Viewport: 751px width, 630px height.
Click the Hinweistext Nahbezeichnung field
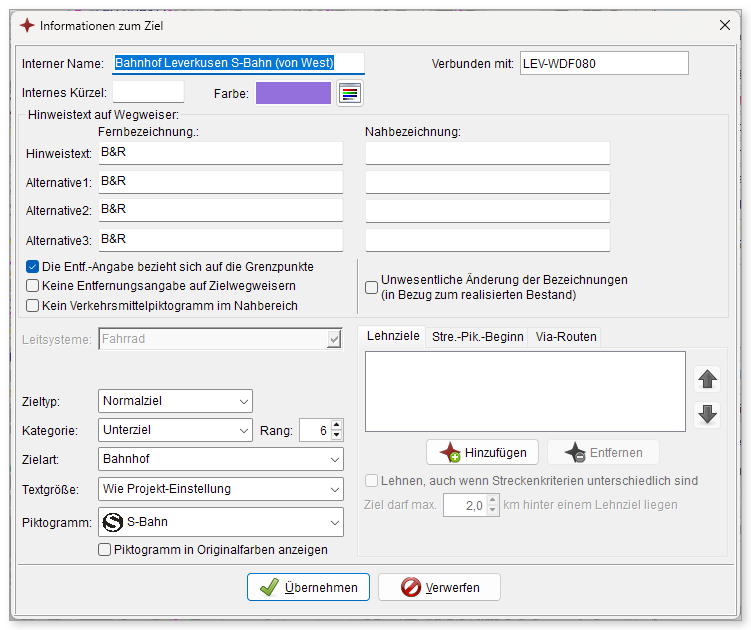(x=488, y=153)
